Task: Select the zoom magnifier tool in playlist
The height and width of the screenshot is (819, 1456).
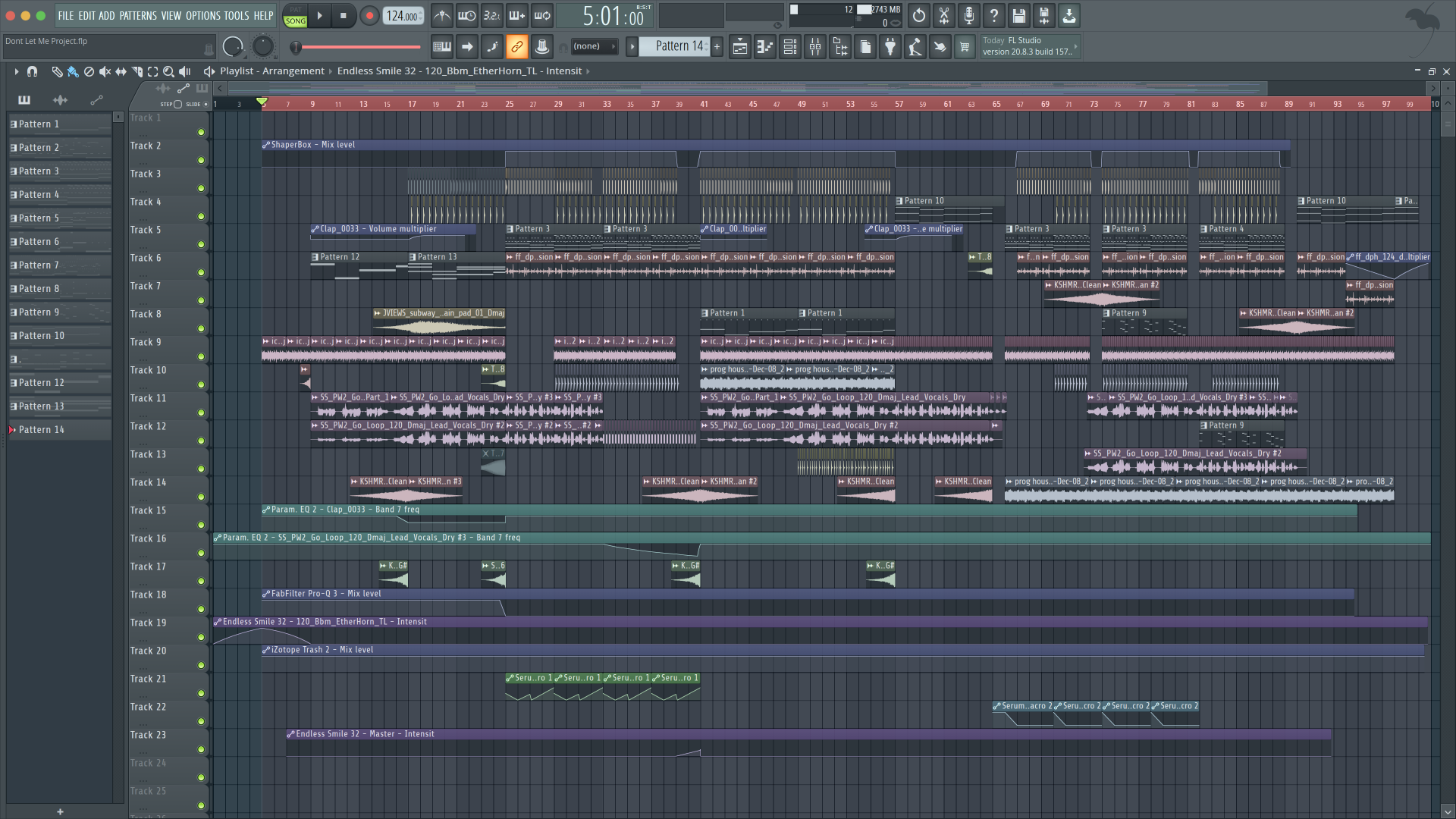Action: (x=168, y=71)
